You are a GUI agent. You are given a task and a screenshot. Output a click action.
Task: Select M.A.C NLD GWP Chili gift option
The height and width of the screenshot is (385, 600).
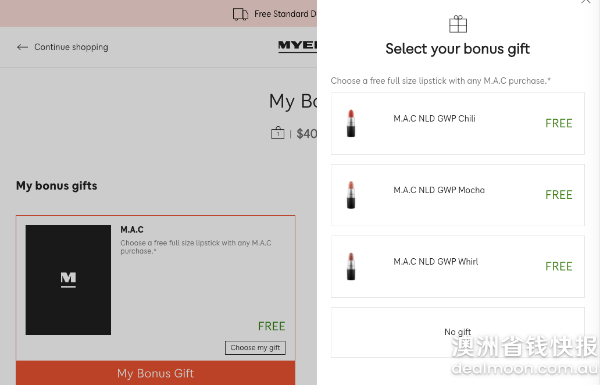[x=458, y=123]
